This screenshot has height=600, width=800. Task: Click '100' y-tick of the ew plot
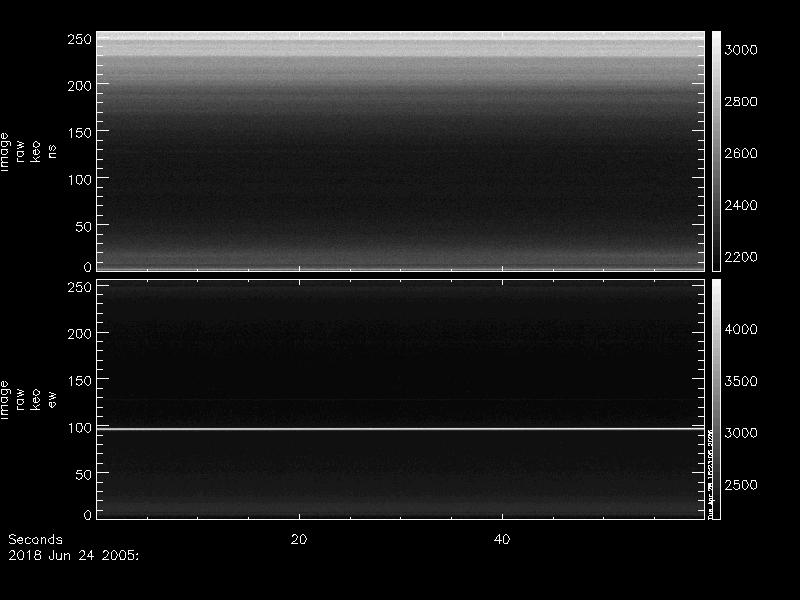(80, 428)
